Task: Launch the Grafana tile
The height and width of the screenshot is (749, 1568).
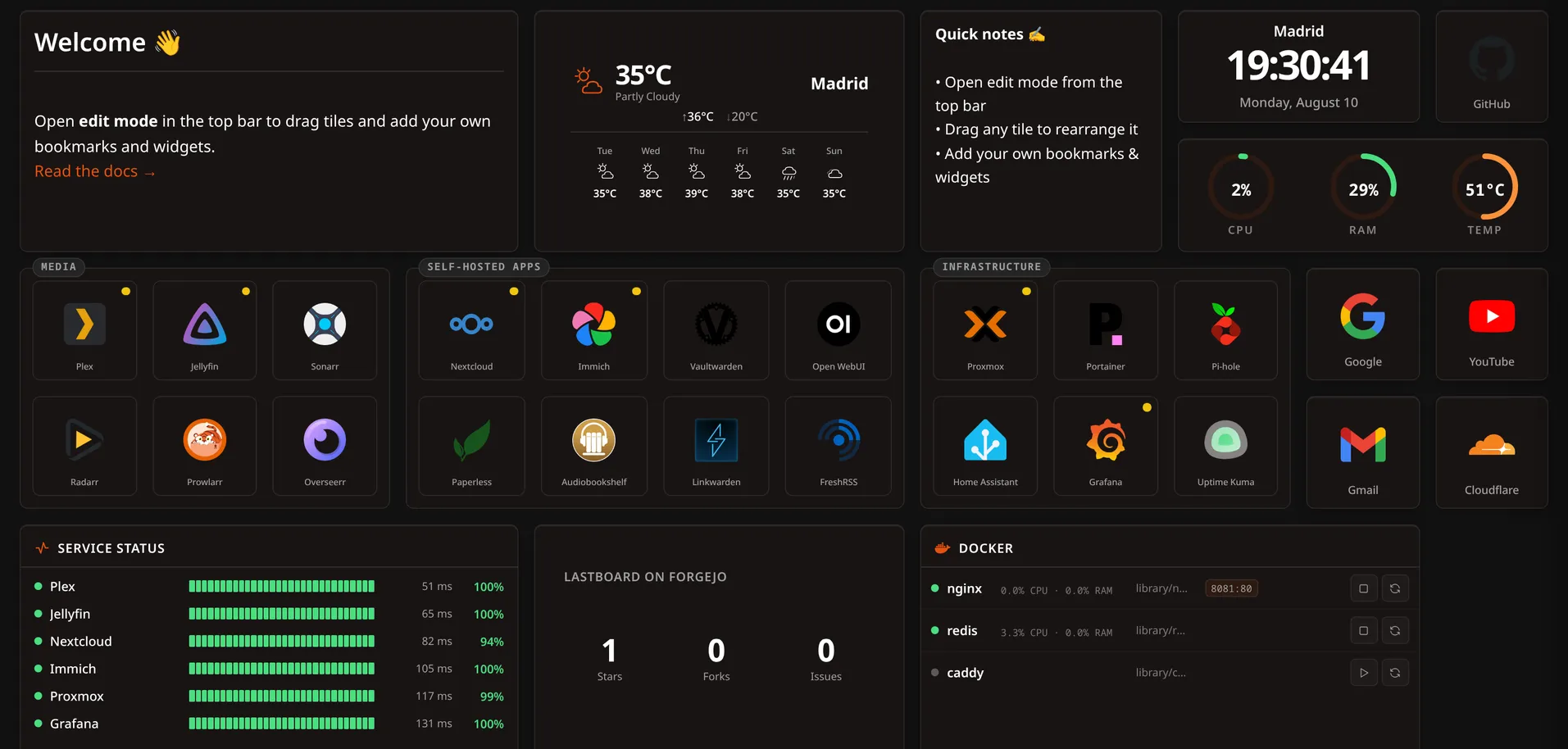Action: pos(1106,446)
